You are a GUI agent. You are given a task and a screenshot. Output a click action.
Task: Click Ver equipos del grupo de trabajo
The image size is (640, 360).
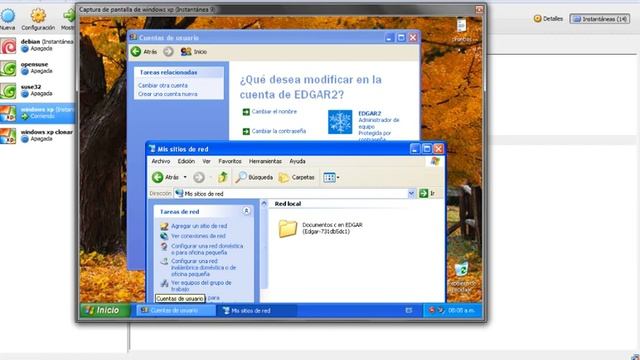point(201,286)
